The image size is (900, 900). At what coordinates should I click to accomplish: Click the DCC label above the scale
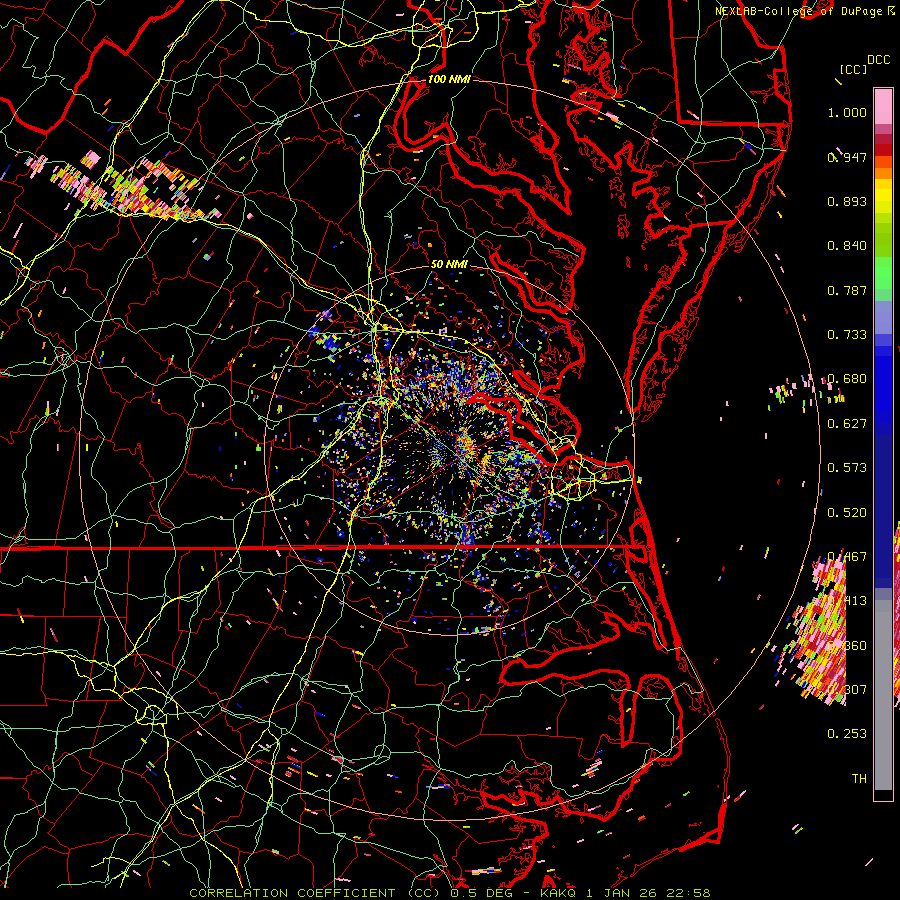878,60
